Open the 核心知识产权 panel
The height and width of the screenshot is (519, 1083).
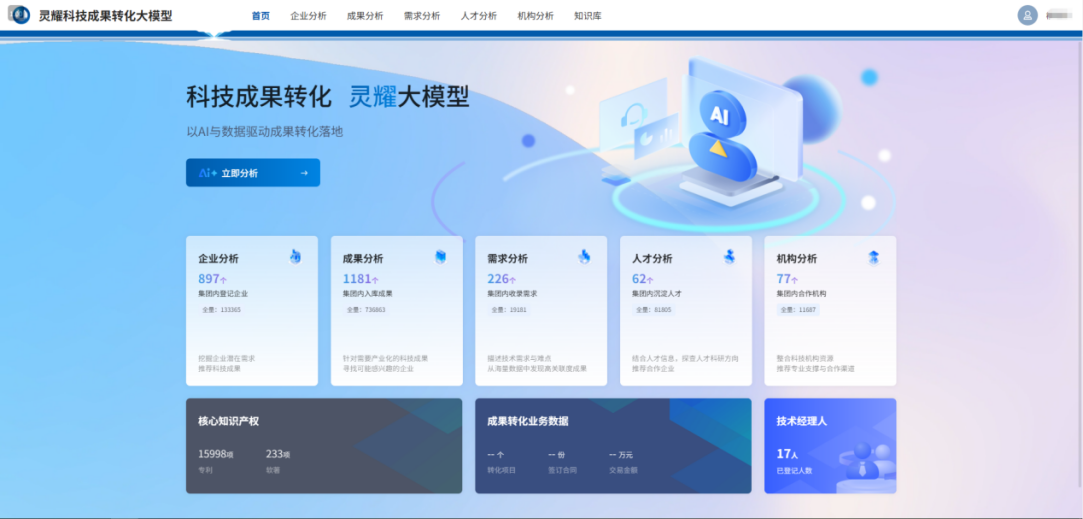(x=324, y=446)
